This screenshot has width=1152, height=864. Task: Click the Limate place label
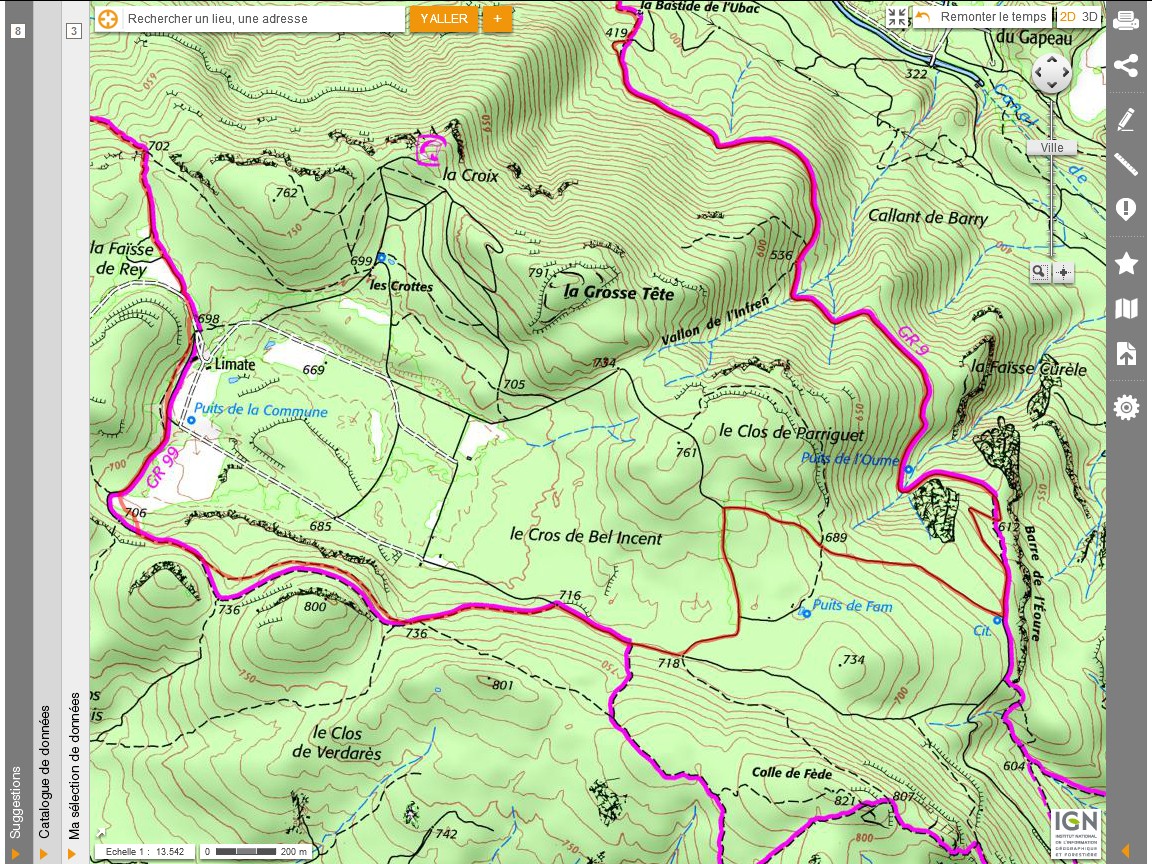pyautogui.click(x=235, y=364)
